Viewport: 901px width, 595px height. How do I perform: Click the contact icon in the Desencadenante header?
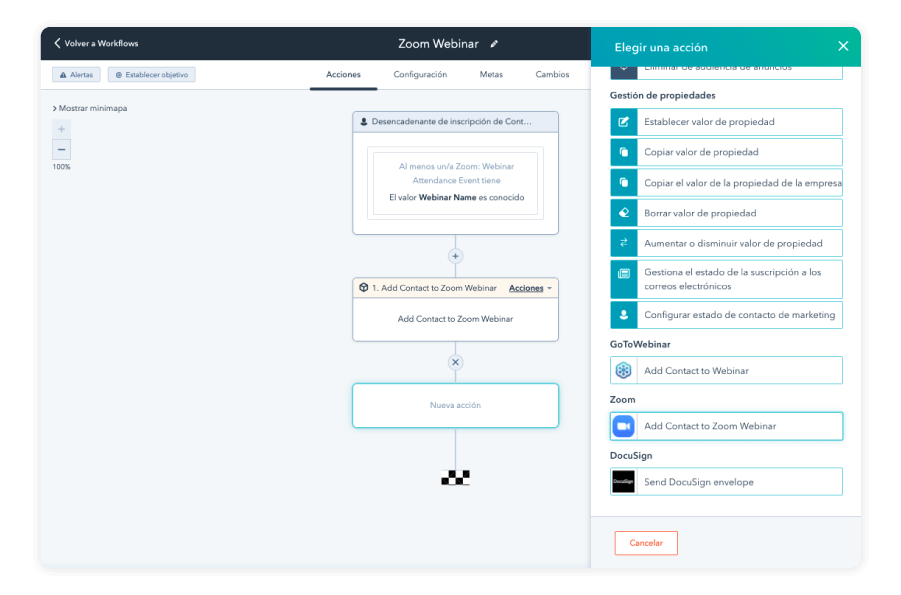[x=364, y=122]
